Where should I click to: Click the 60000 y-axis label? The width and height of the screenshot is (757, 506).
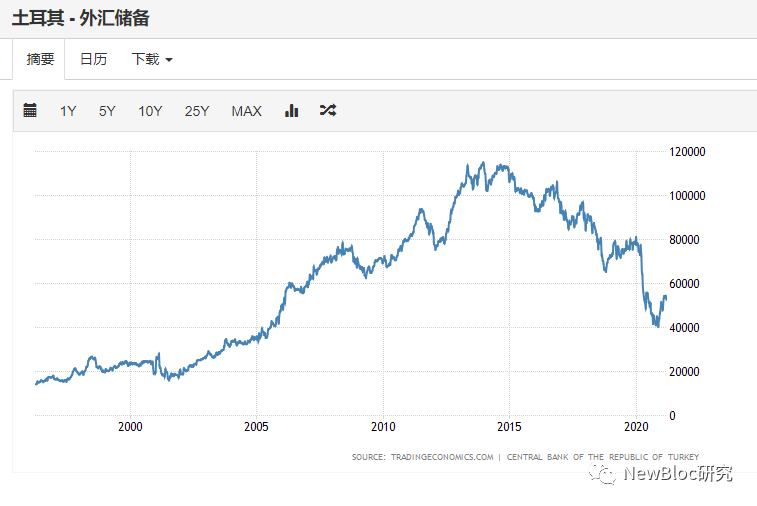tap(684, 283)
